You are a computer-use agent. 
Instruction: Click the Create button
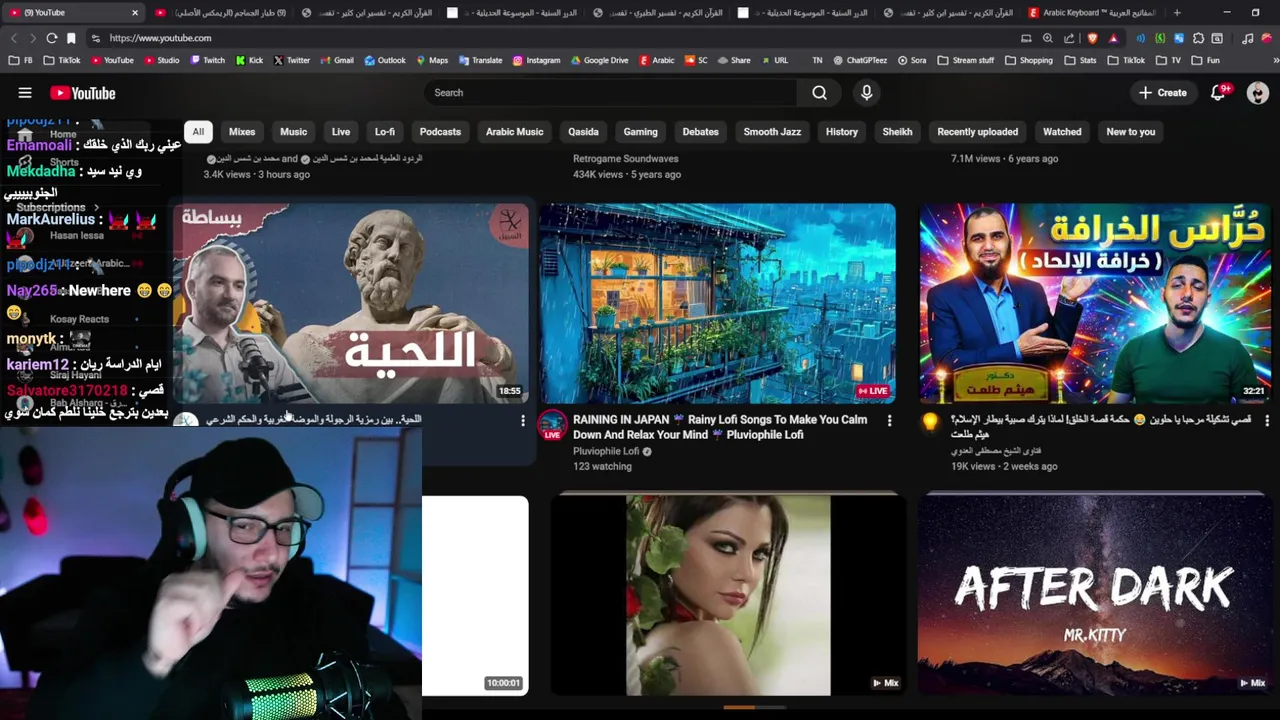(x=1163, y=93)
